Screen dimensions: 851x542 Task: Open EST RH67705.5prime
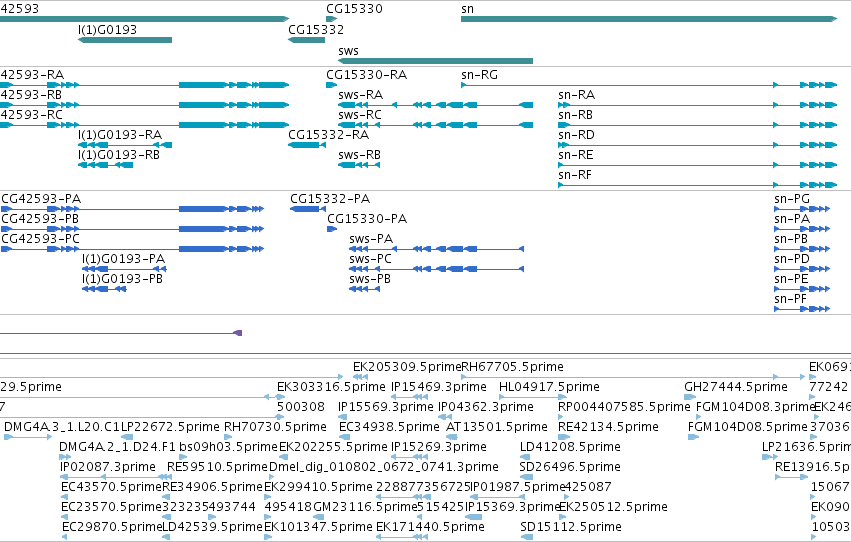pos(633,377)
